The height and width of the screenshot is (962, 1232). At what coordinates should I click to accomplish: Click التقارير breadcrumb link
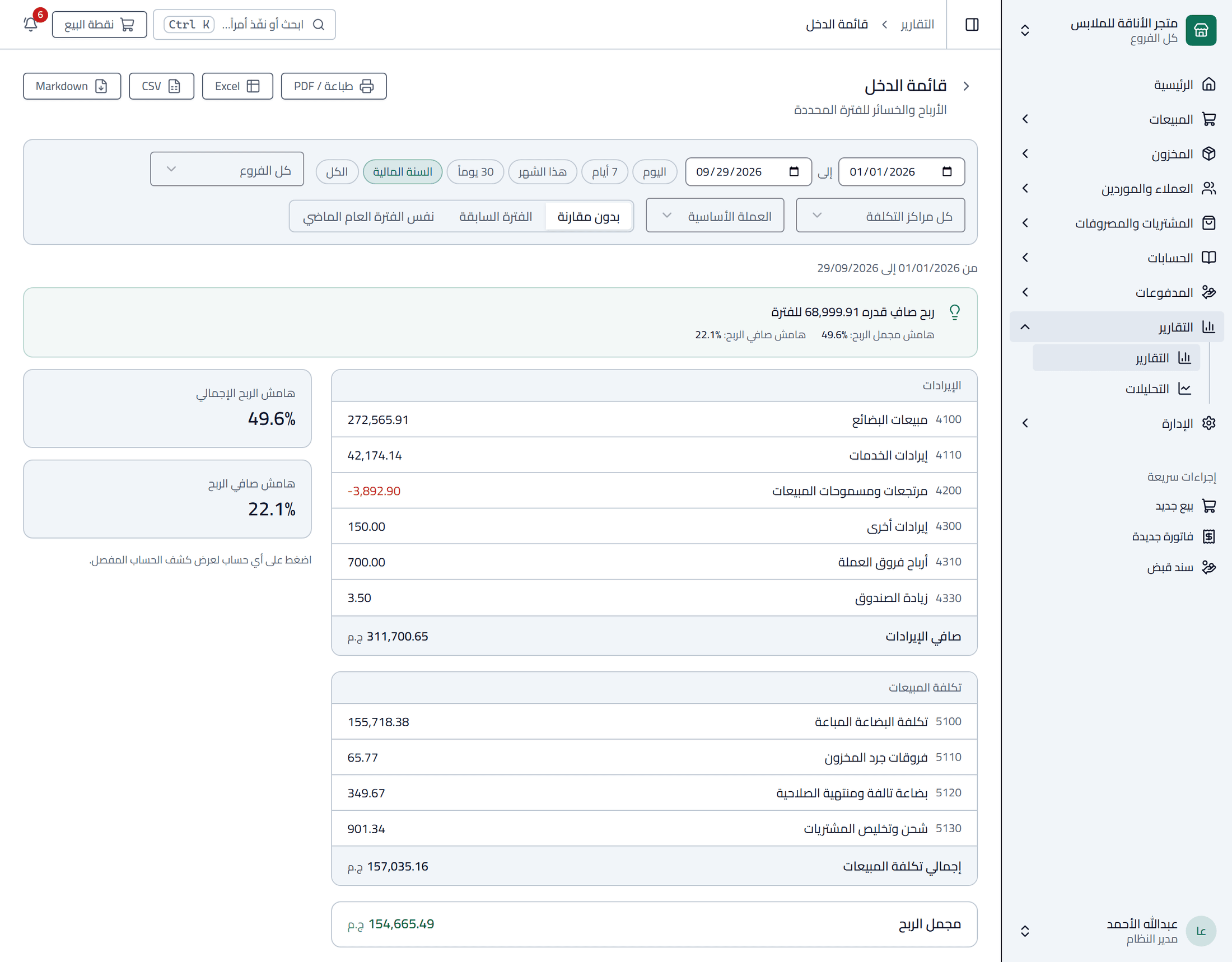tap(917, 24)
